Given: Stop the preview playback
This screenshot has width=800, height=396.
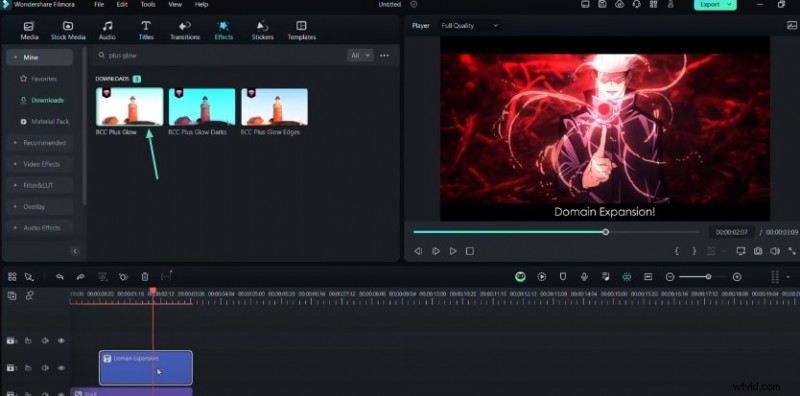Looking at the screenshot, I should (470, 251).
